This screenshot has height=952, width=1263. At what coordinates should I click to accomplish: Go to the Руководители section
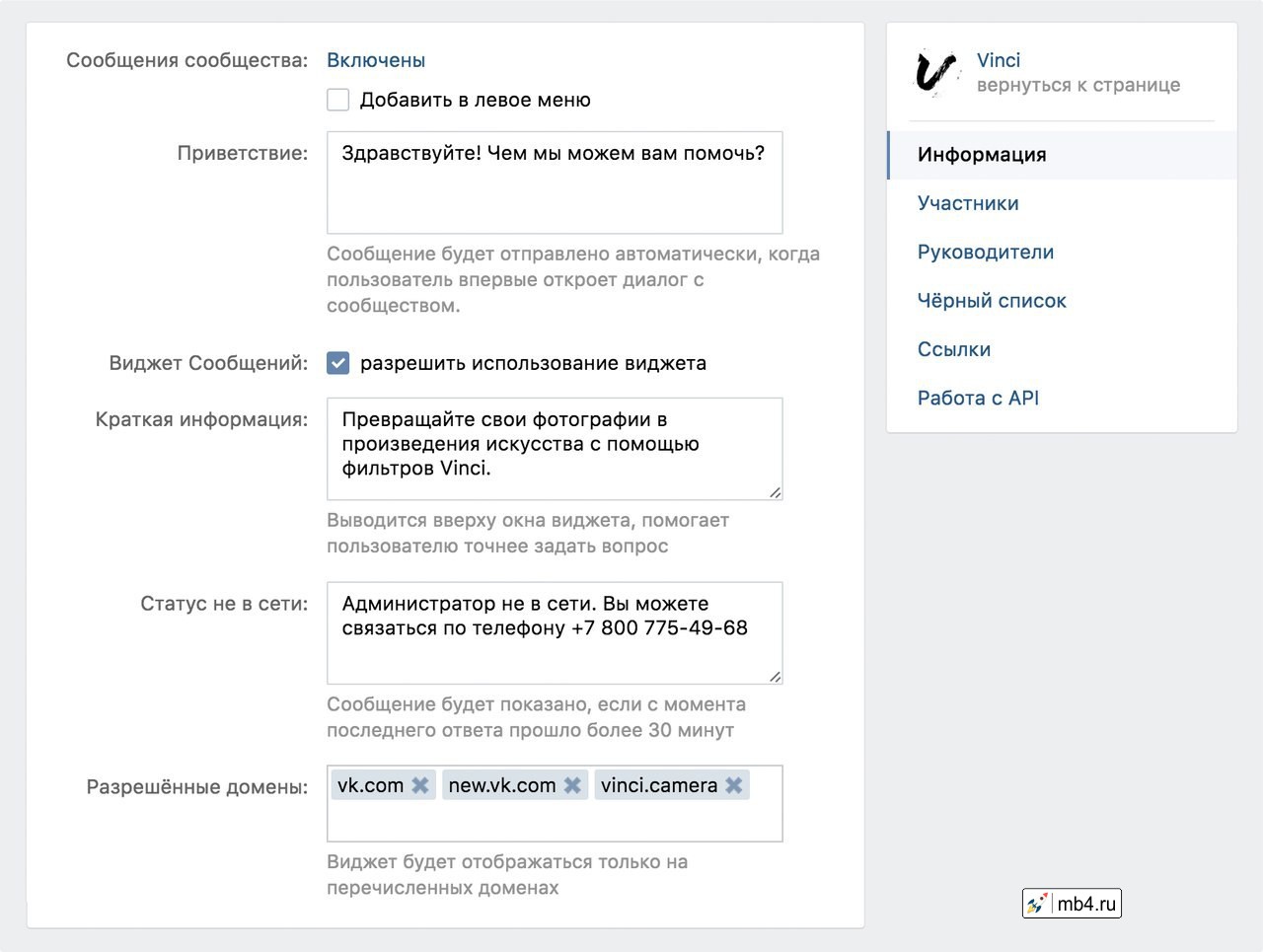tap(986, 252)
